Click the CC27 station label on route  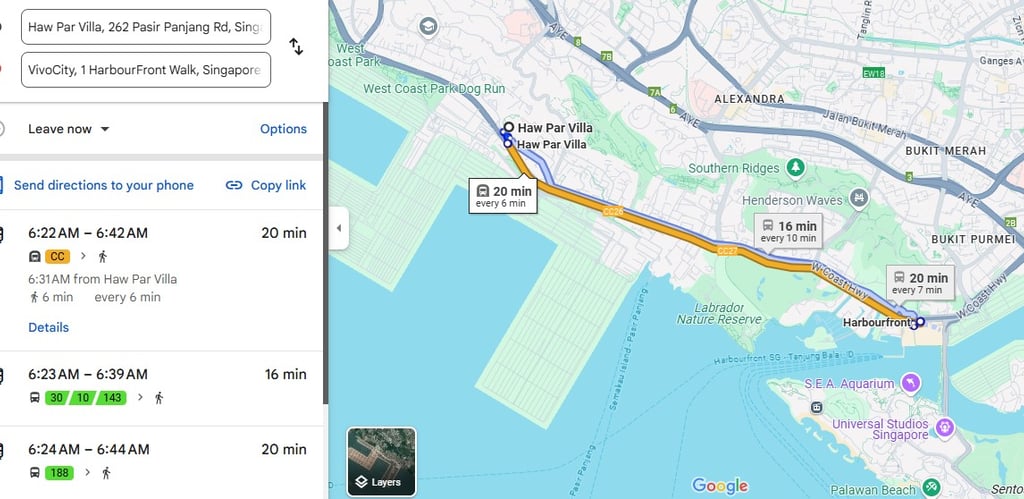pos(726,251)
